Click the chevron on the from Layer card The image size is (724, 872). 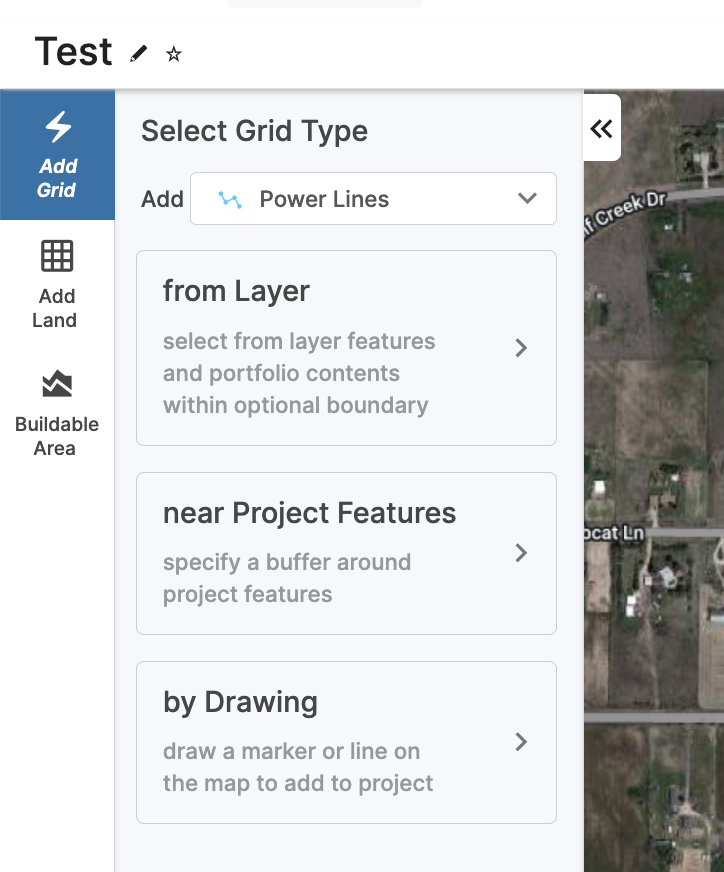521,348
